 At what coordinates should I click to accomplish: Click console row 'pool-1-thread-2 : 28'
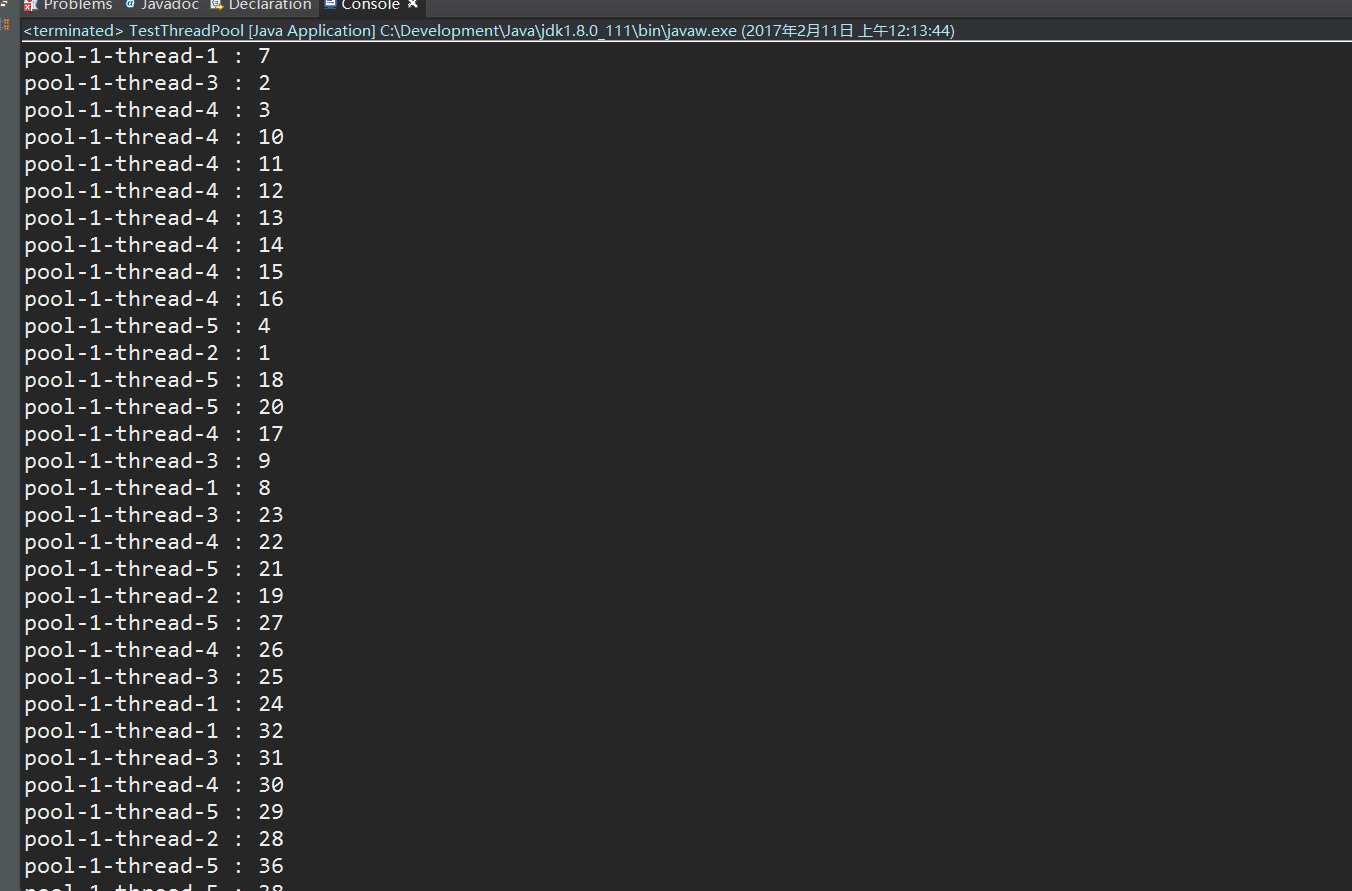tap(154, 839)
